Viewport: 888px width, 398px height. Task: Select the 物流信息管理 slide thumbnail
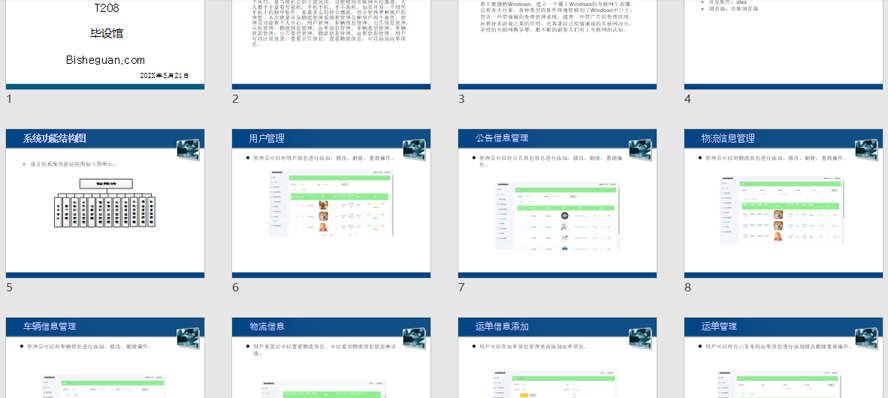pyautogui.click(x=783, y=203)
